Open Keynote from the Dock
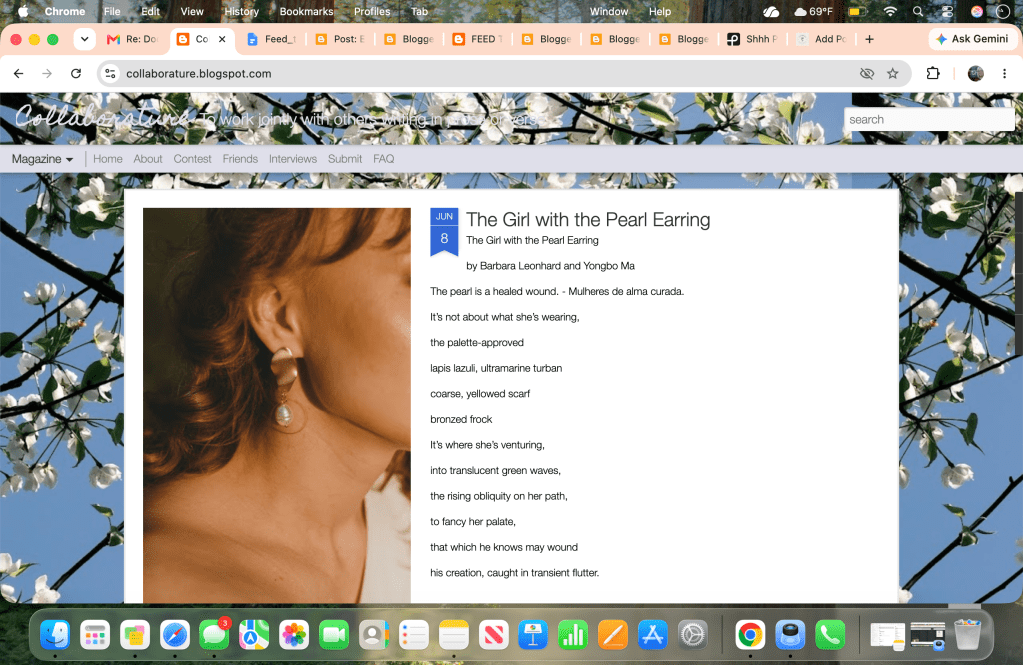Viewport: 1023px width, 665px height. pos(533,634)
